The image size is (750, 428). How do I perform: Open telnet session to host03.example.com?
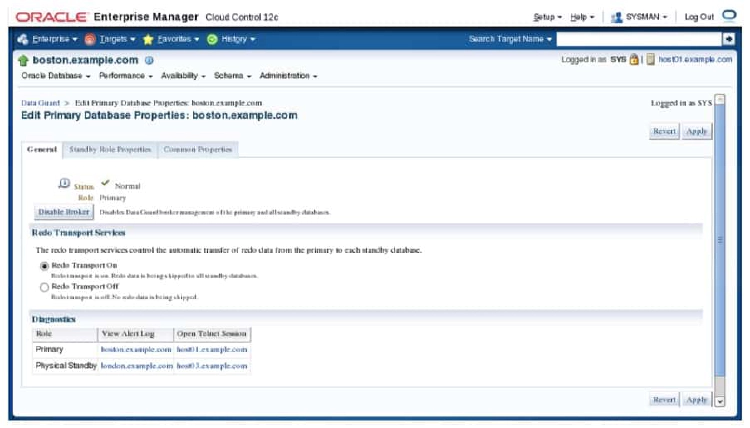point(212,366)
